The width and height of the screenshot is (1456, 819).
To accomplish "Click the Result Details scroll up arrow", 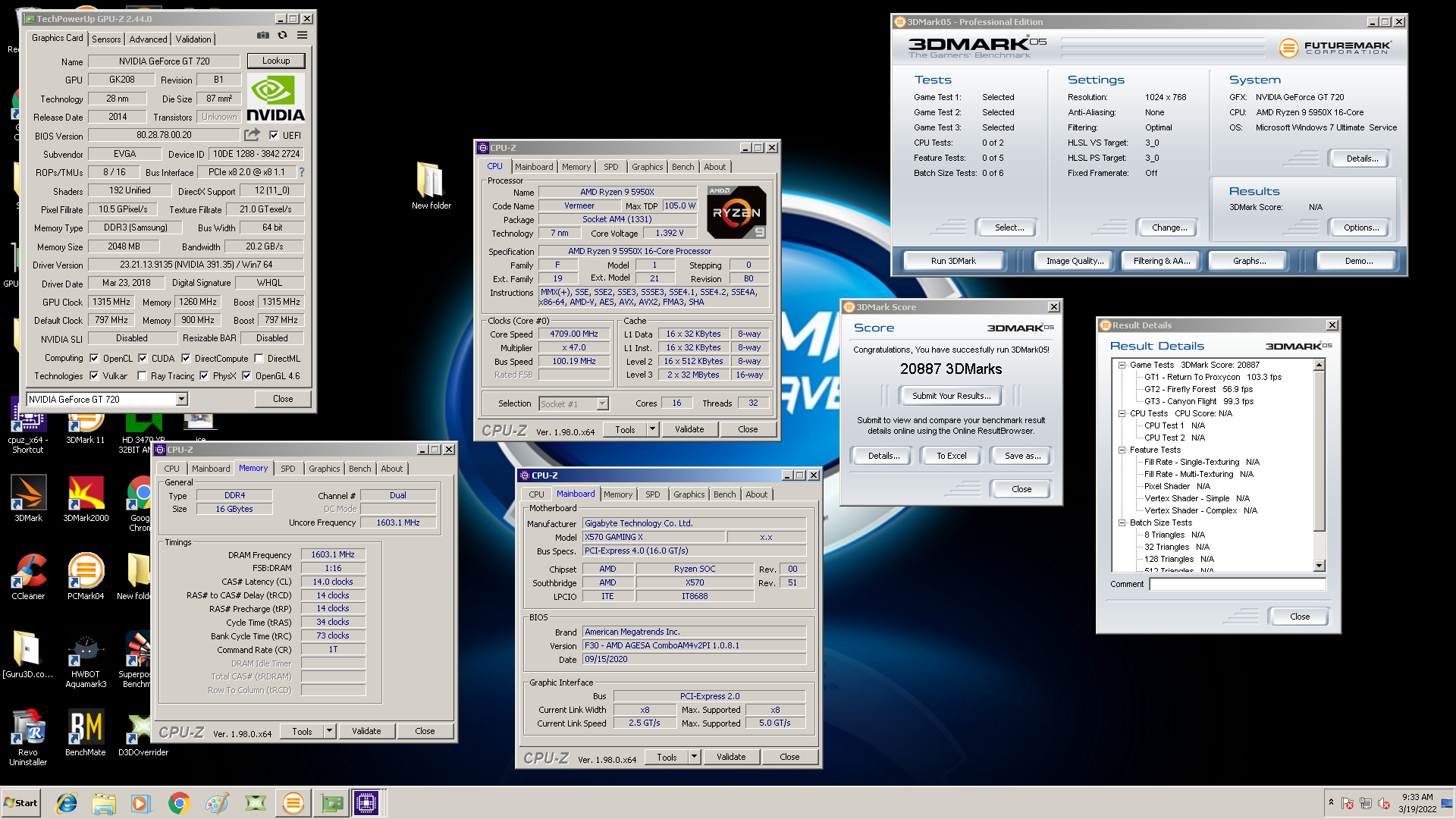I will 1319,366.
